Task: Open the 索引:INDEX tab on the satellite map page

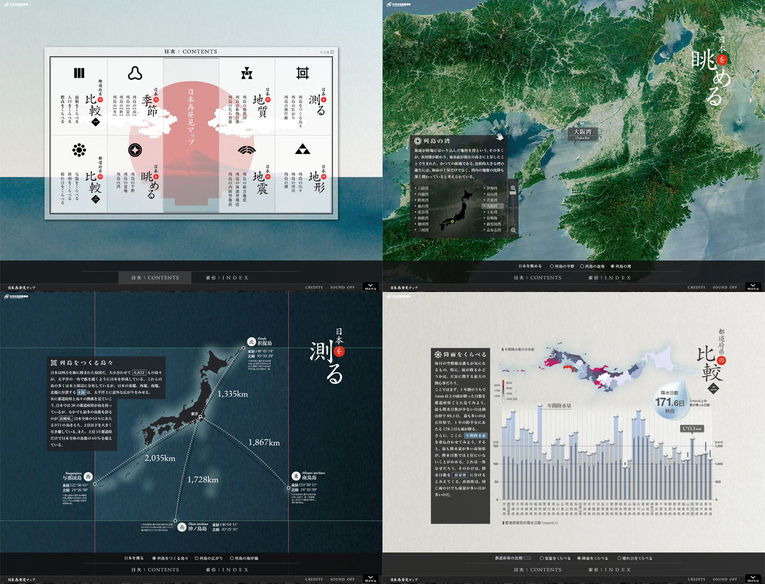Action: click(x=611, y=276)
